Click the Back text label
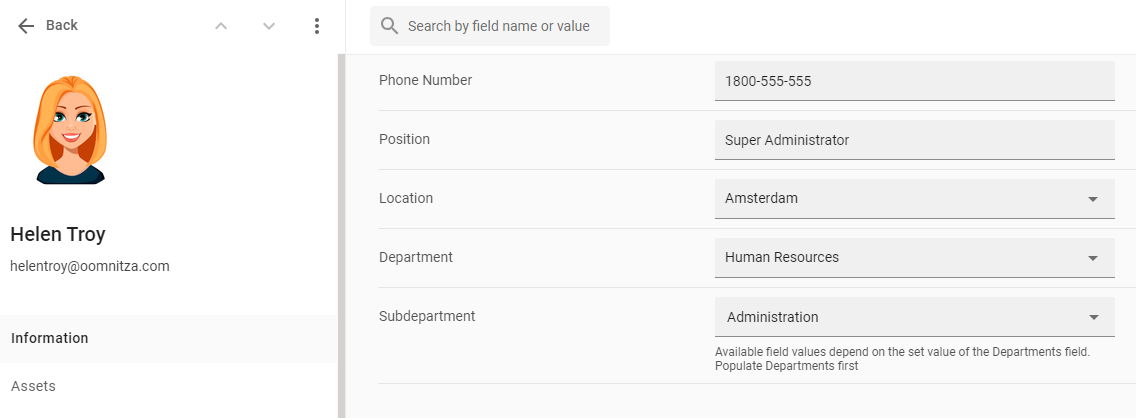Viewport: 1136px width, 418px height. point(62,26)
